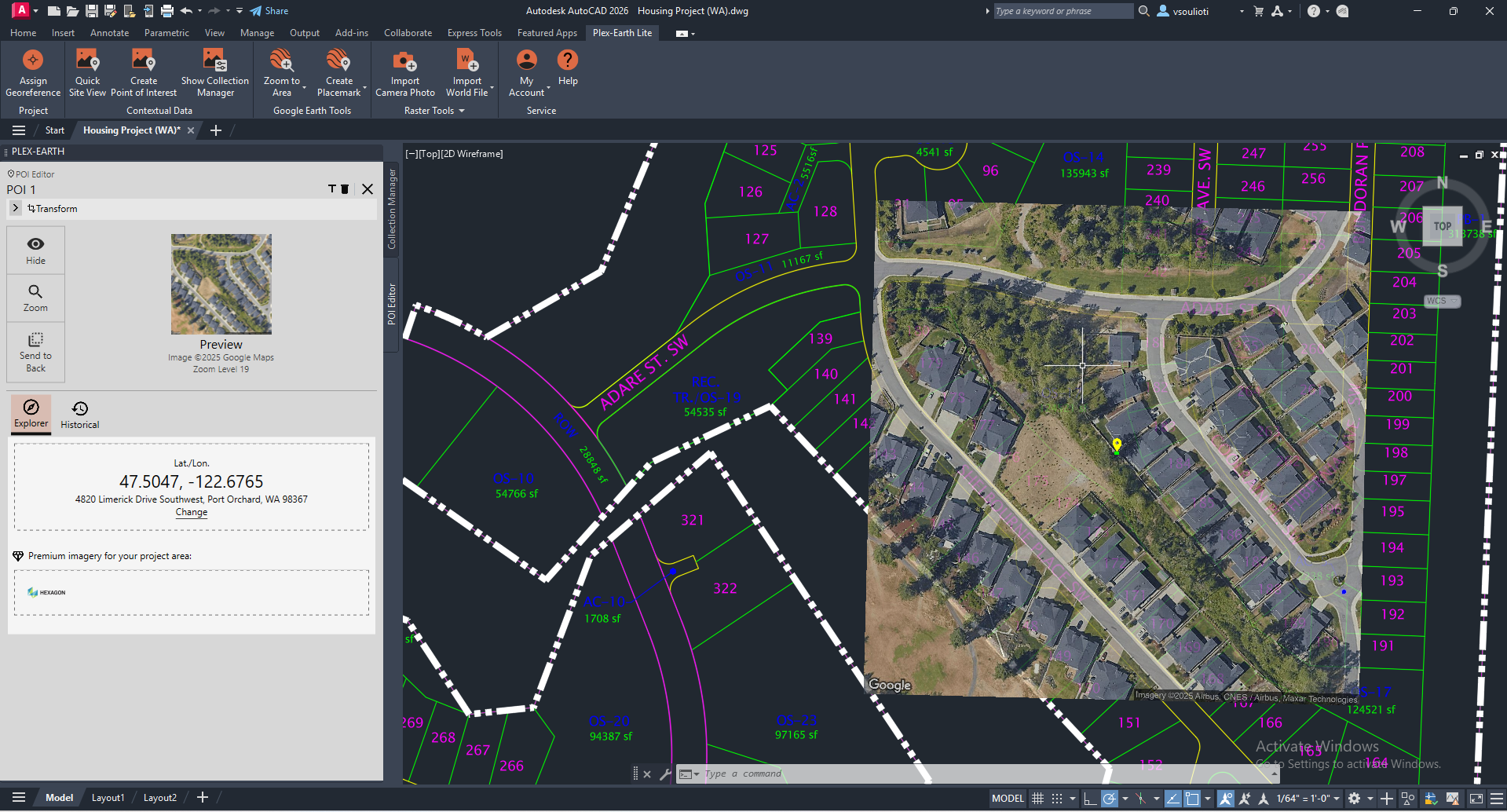Expand the Transform section
This screenshot has width=1507, height=812.
click(16, 208)
